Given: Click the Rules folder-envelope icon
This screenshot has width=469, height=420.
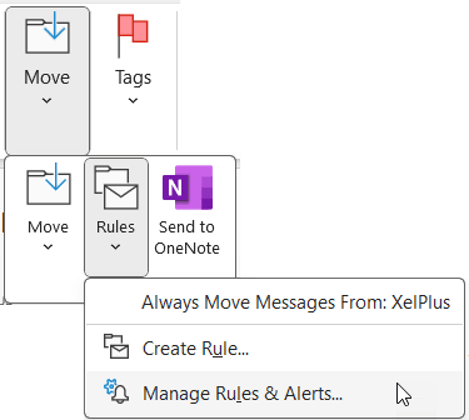Looking at the screenshot, I should [x=116, y=187].
